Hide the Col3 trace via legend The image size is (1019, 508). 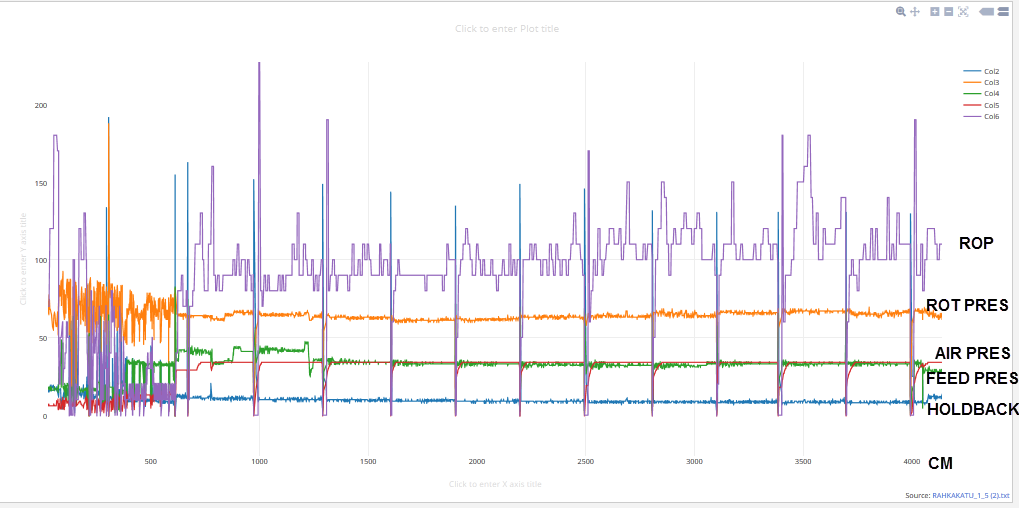click(990, 83)
